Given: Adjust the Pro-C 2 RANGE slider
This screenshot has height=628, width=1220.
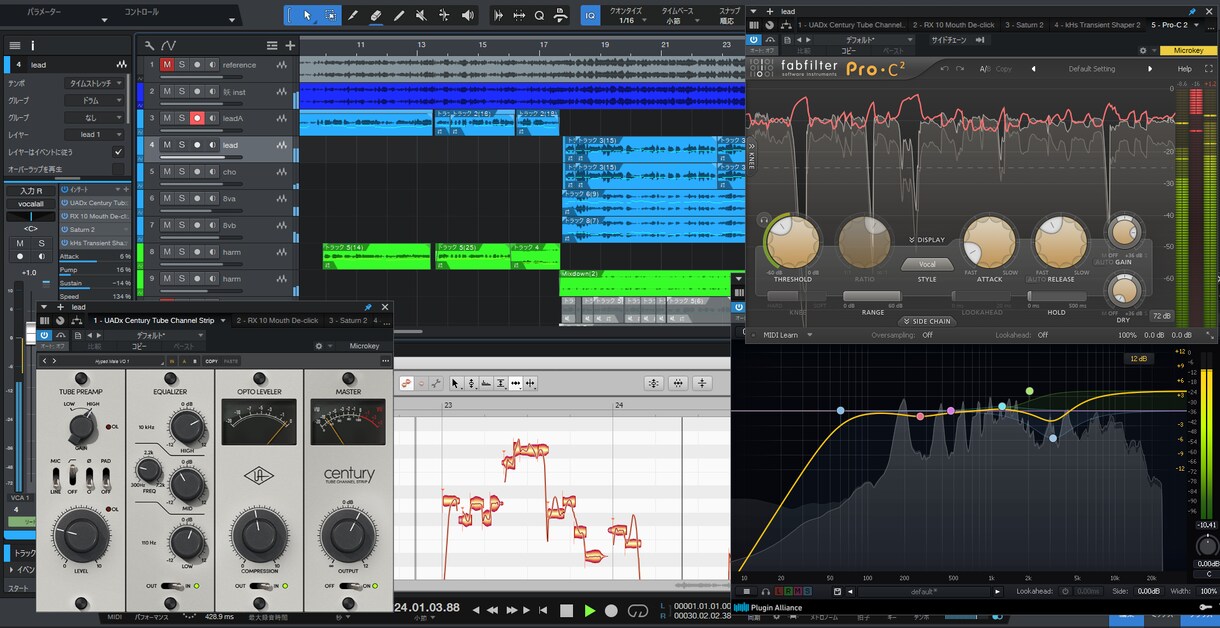Looking at the screenshot, I should coord(873,297).
